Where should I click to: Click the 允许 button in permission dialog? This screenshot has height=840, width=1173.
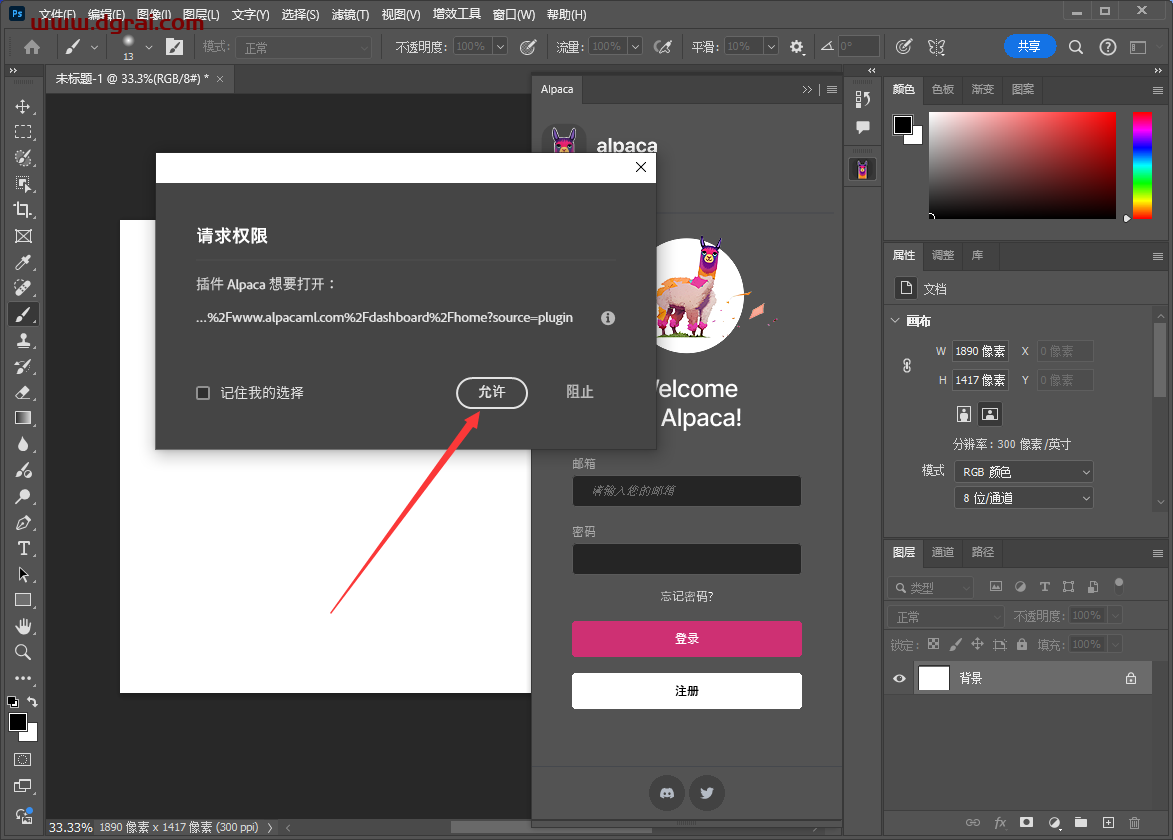(491, 393)
